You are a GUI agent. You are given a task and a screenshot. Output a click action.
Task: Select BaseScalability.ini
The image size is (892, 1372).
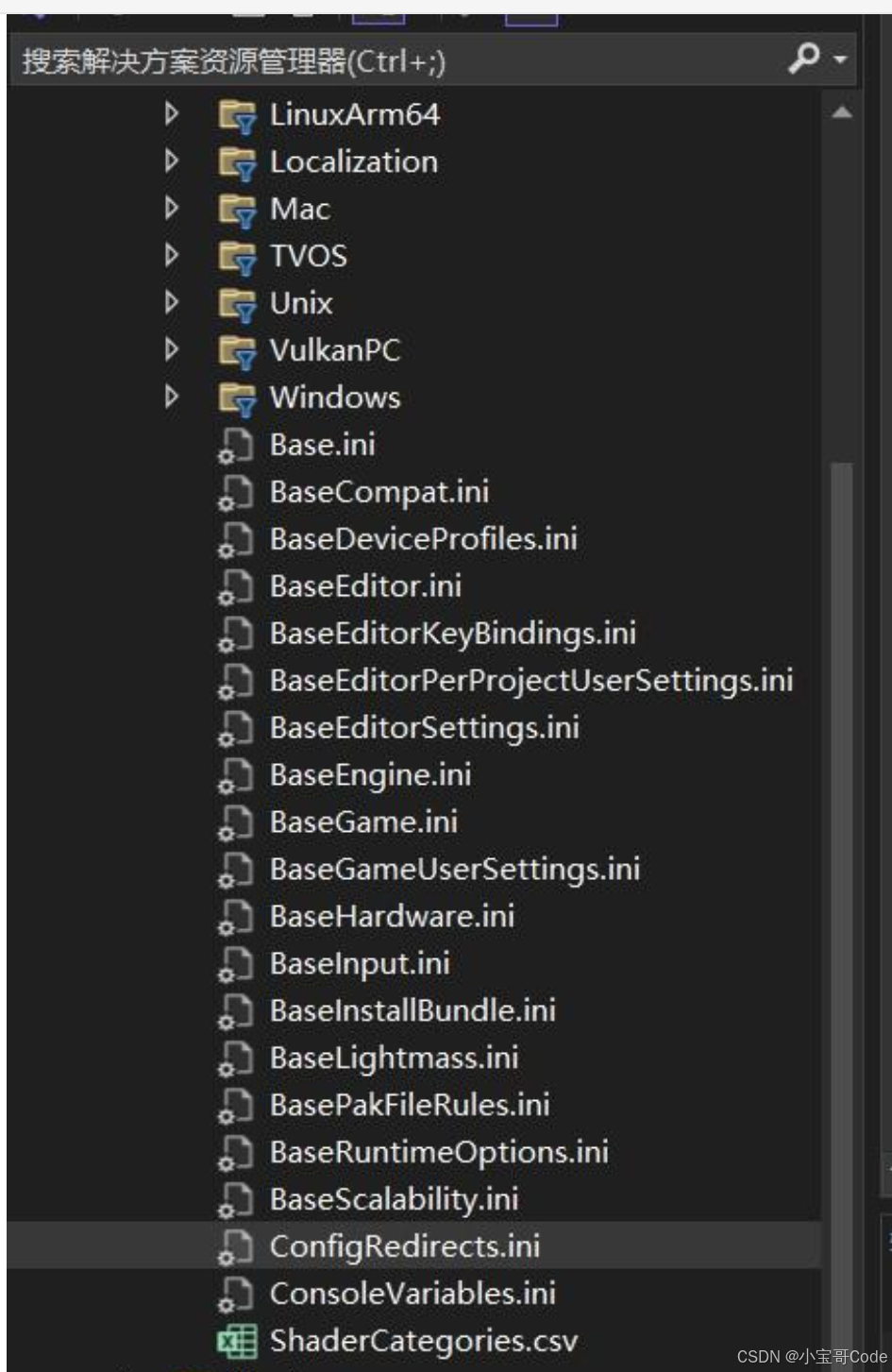392,1199
